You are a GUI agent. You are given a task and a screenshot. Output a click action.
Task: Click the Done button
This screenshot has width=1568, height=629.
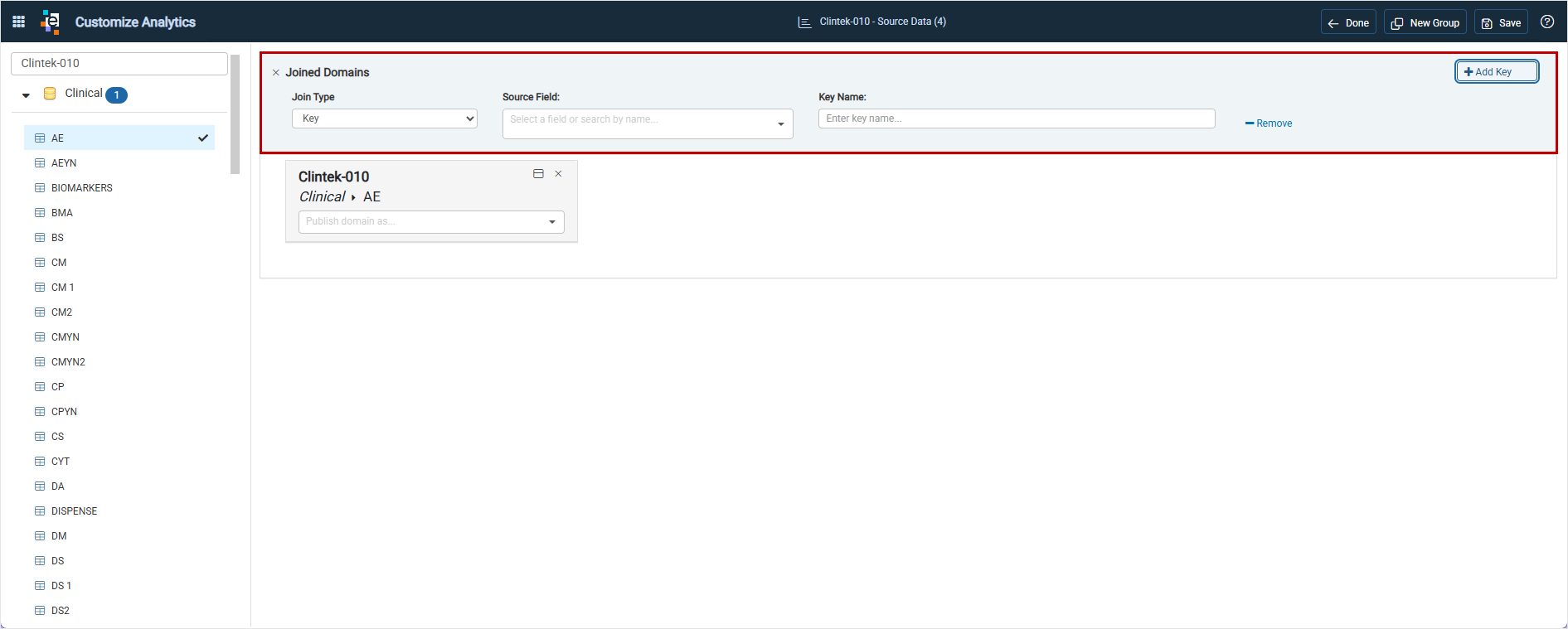1348,22
